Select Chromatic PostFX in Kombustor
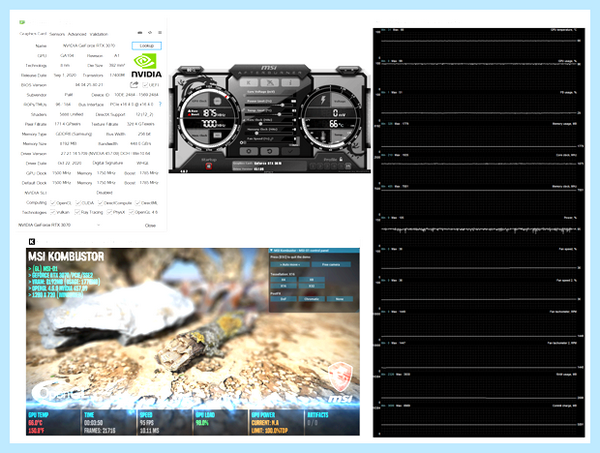The width and height of the screenshot is (600, 453). pyautogui.click(x=311, y=299)
